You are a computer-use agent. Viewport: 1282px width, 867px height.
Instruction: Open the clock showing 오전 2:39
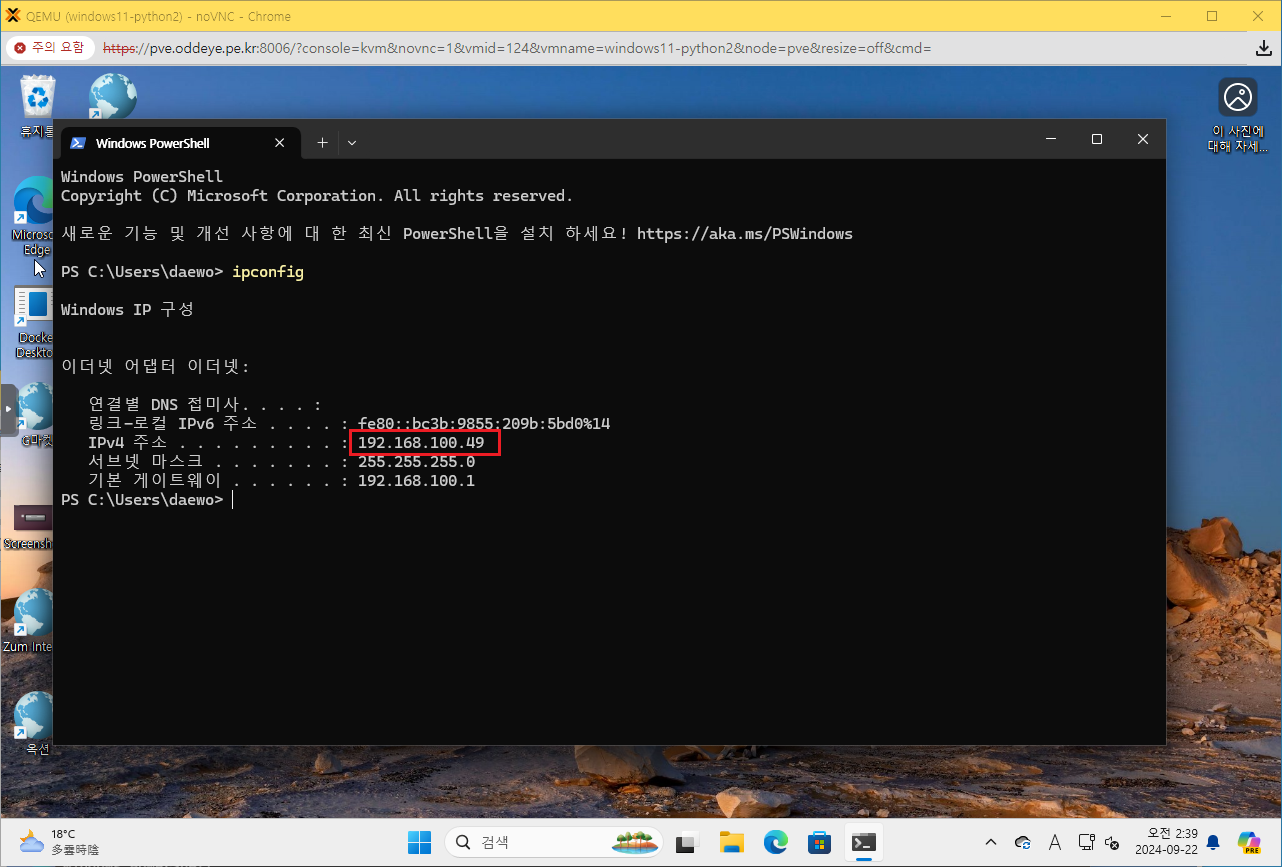tap(1164, 842)
